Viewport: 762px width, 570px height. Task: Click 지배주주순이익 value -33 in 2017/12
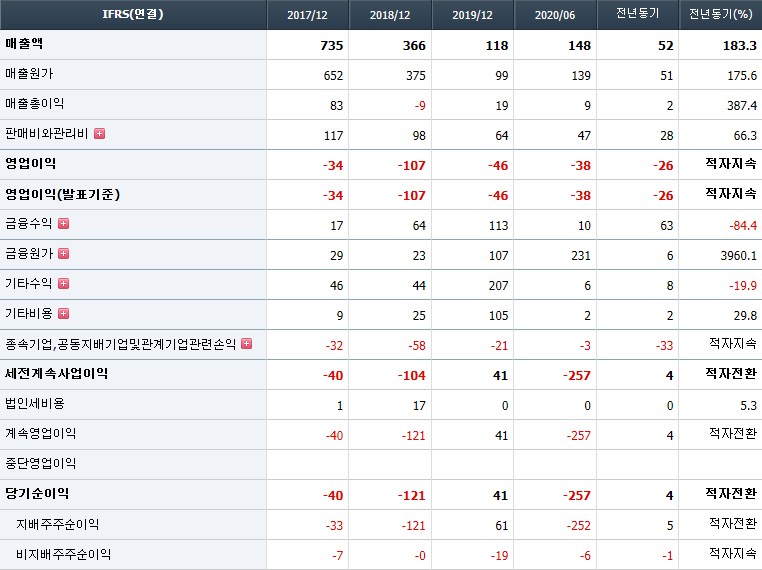point(334,526)
